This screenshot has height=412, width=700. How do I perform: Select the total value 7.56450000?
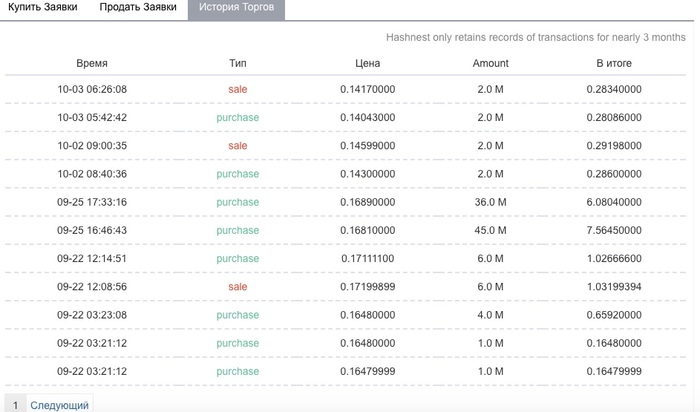(x=614, y=230)
